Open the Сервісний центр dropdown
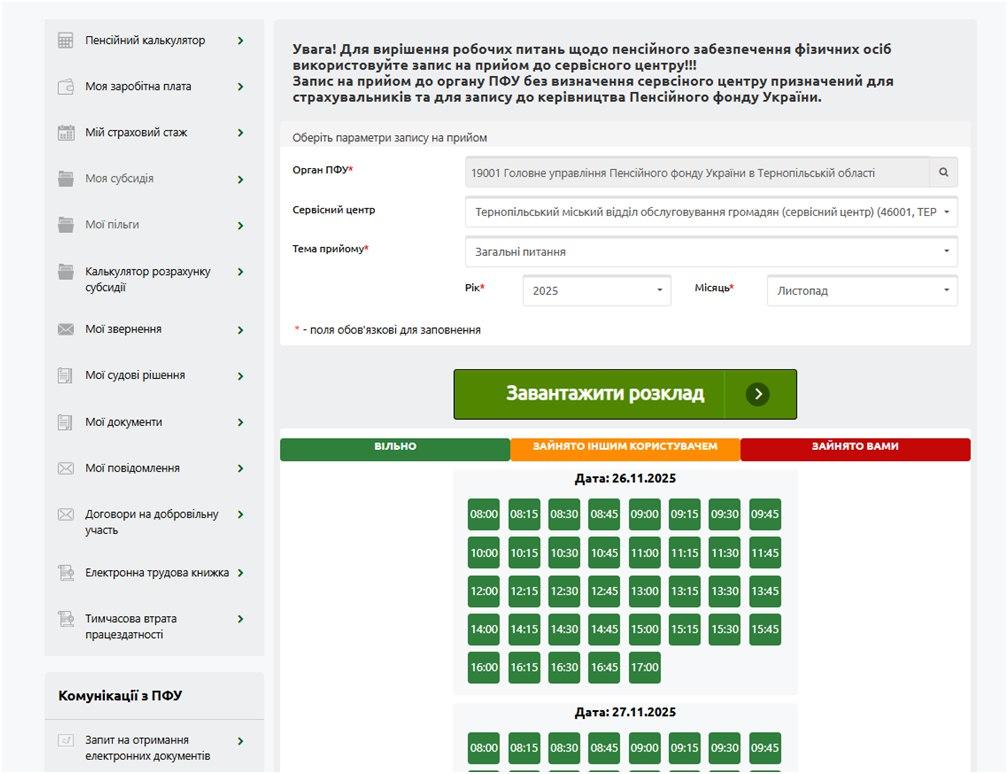This screenshot has width=1008, height=774. pyautogui.click(x=711, y=212)
